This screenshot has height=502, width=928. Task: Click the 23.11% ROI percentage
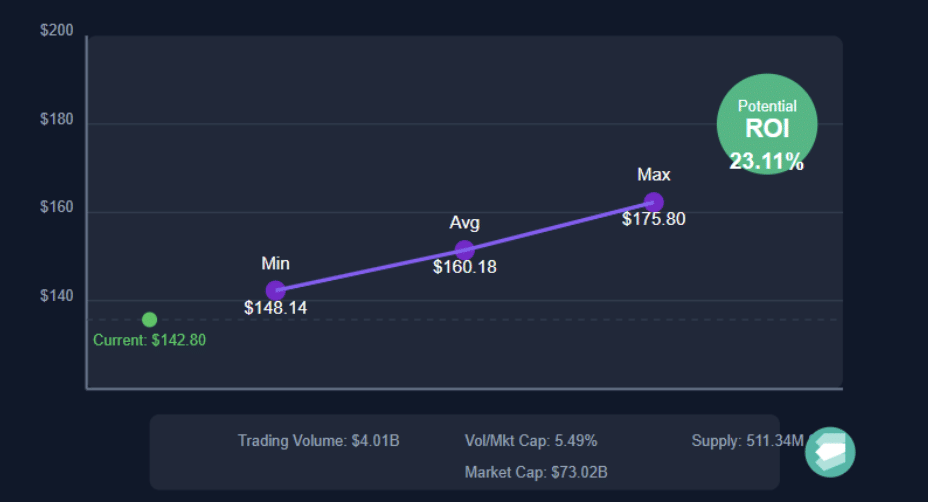point(767,161)
